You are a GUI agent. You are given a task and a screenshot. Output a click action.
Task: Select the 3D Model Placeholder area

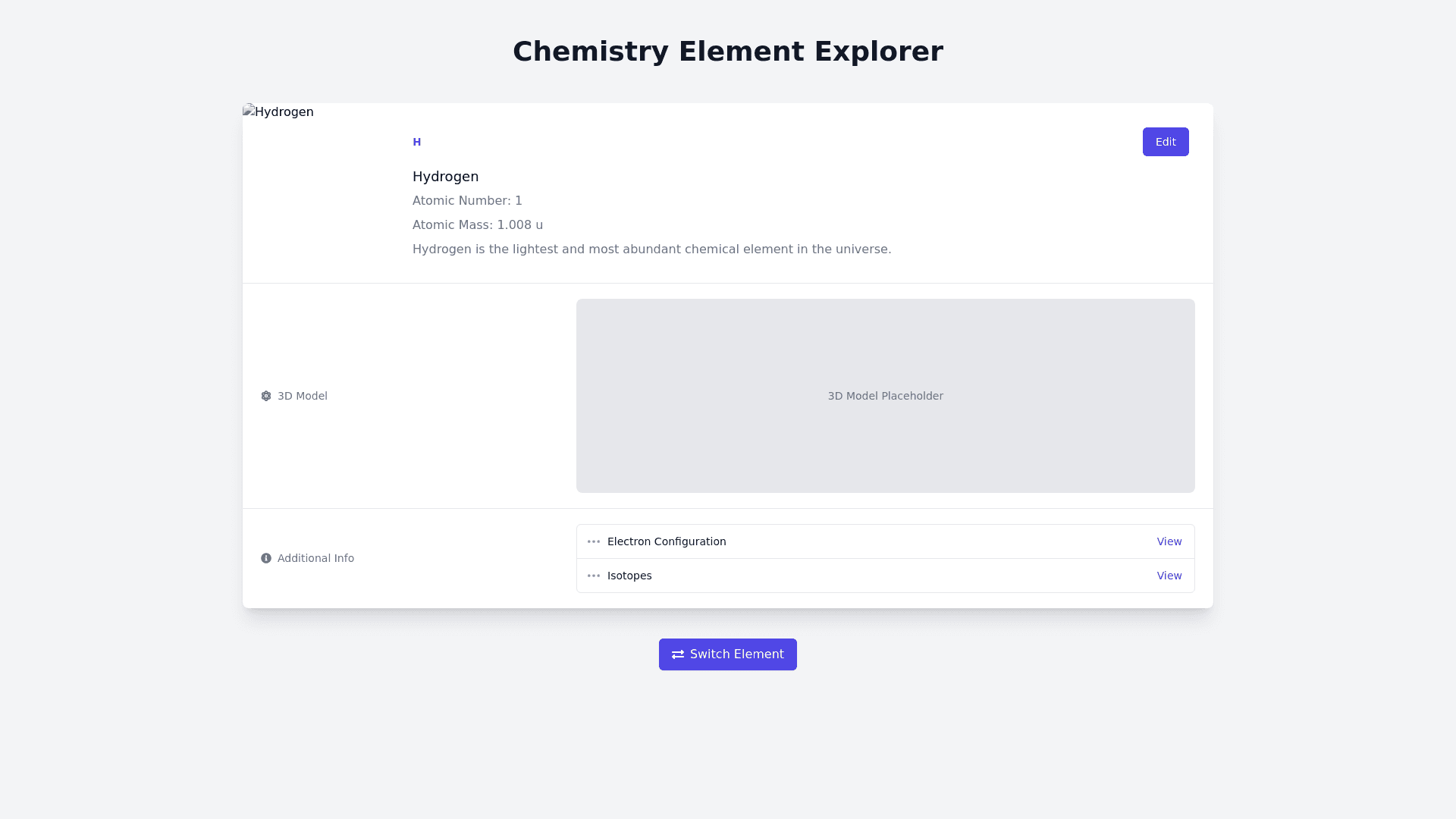tap(885, 396)
